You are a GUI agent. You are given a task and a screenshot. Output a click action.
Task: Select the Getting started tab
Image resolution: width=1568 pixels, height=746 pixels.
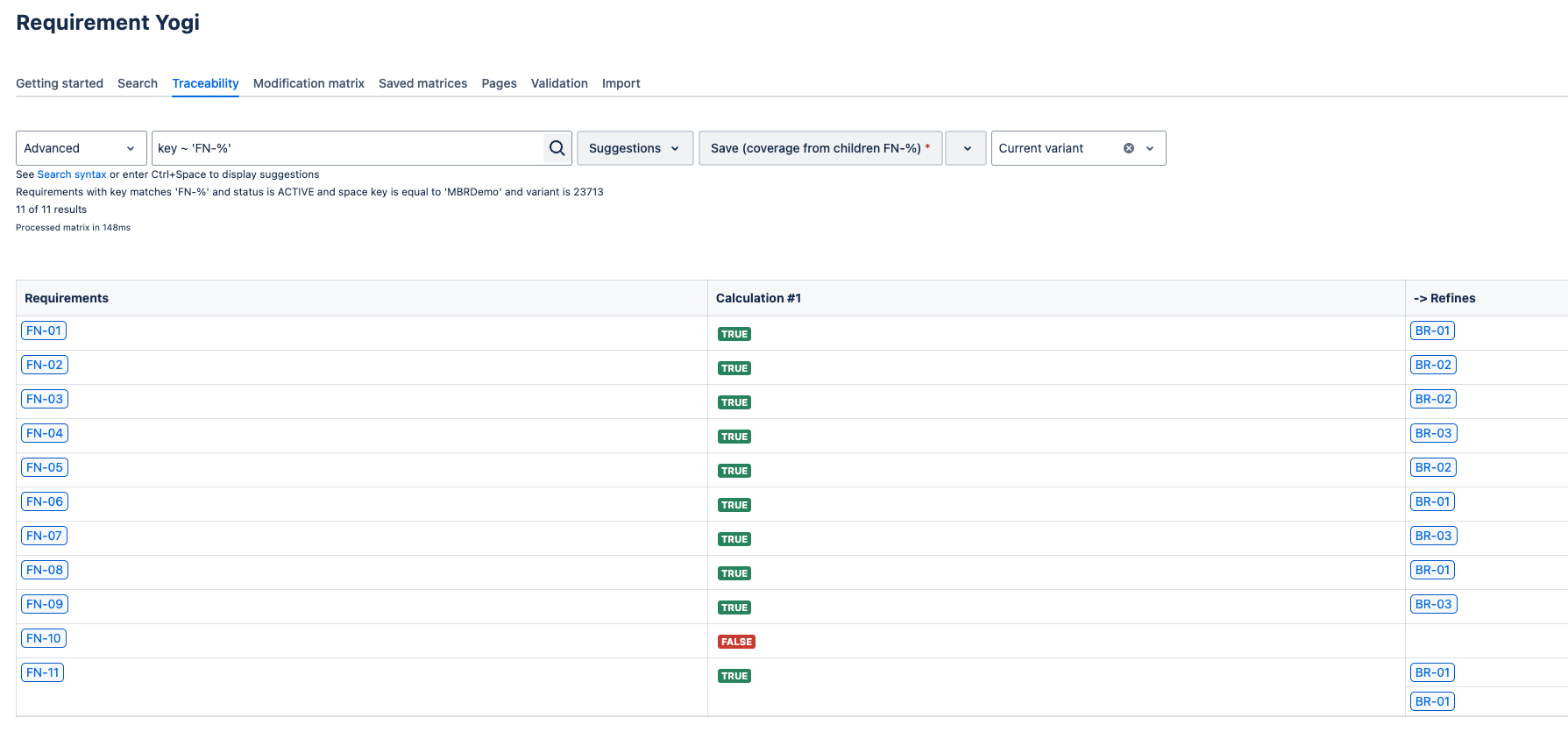(x=60, y=83)
